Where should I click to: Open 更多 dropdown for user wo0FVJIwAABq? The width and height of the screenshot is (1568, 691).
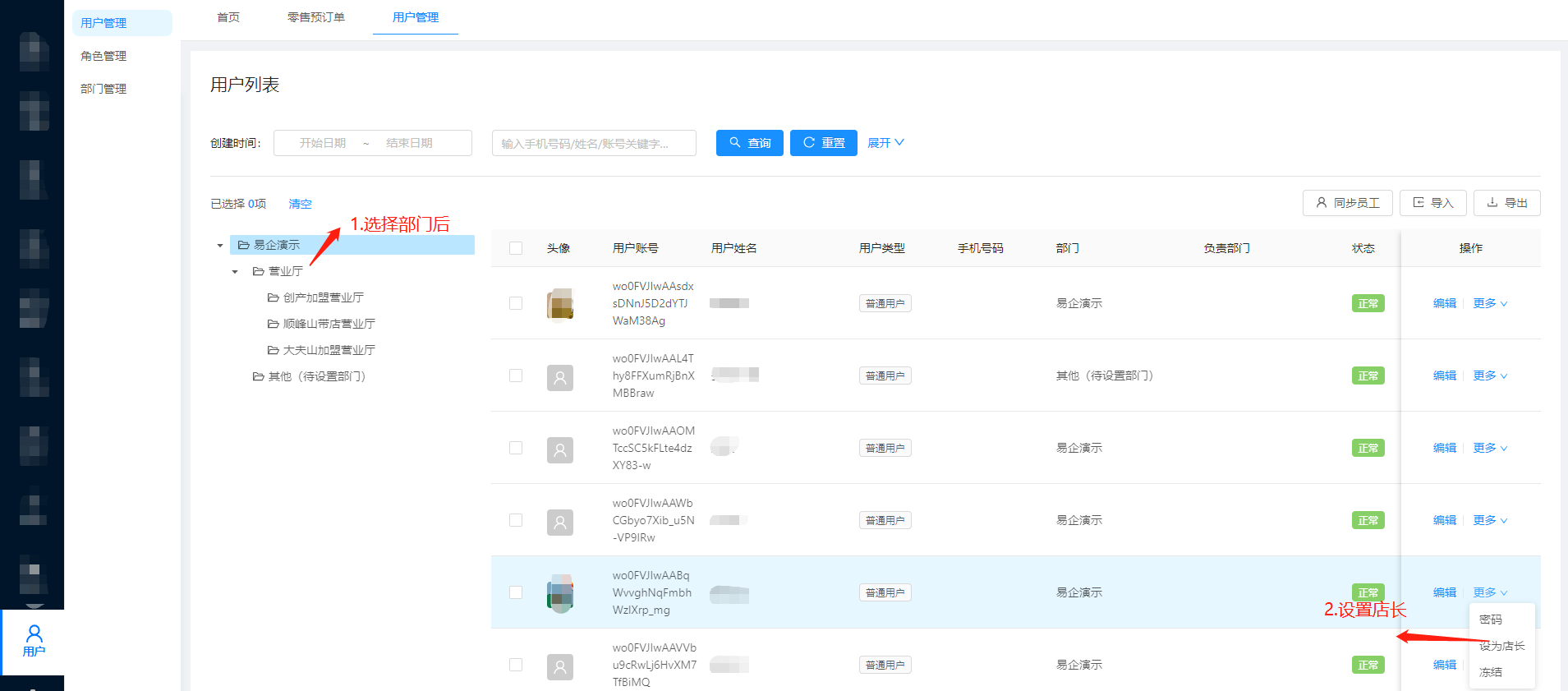tap(1490, 592)
